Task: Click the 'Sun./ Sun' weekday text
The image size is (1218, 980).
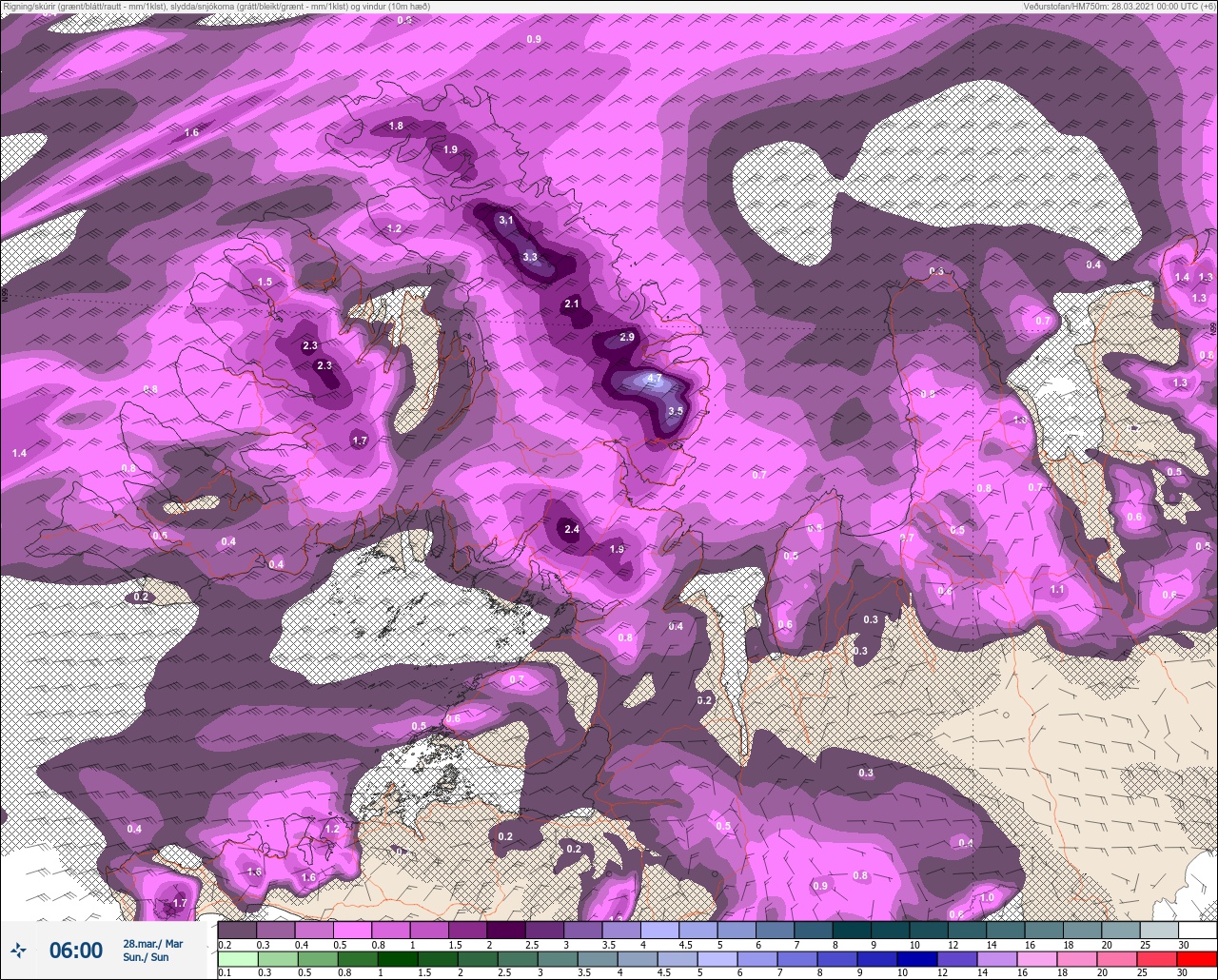Action: 146,957
